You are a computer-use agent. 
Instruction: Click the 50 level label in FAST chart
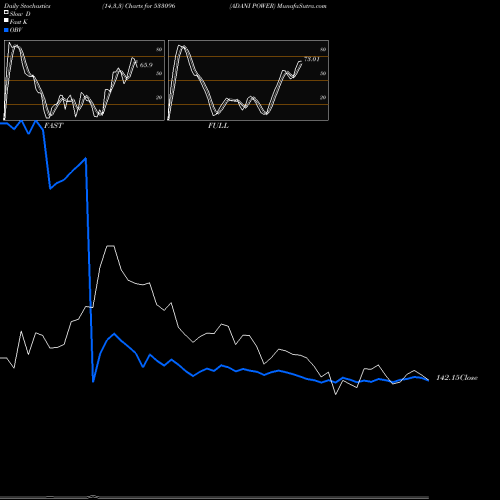pos(159,73)
